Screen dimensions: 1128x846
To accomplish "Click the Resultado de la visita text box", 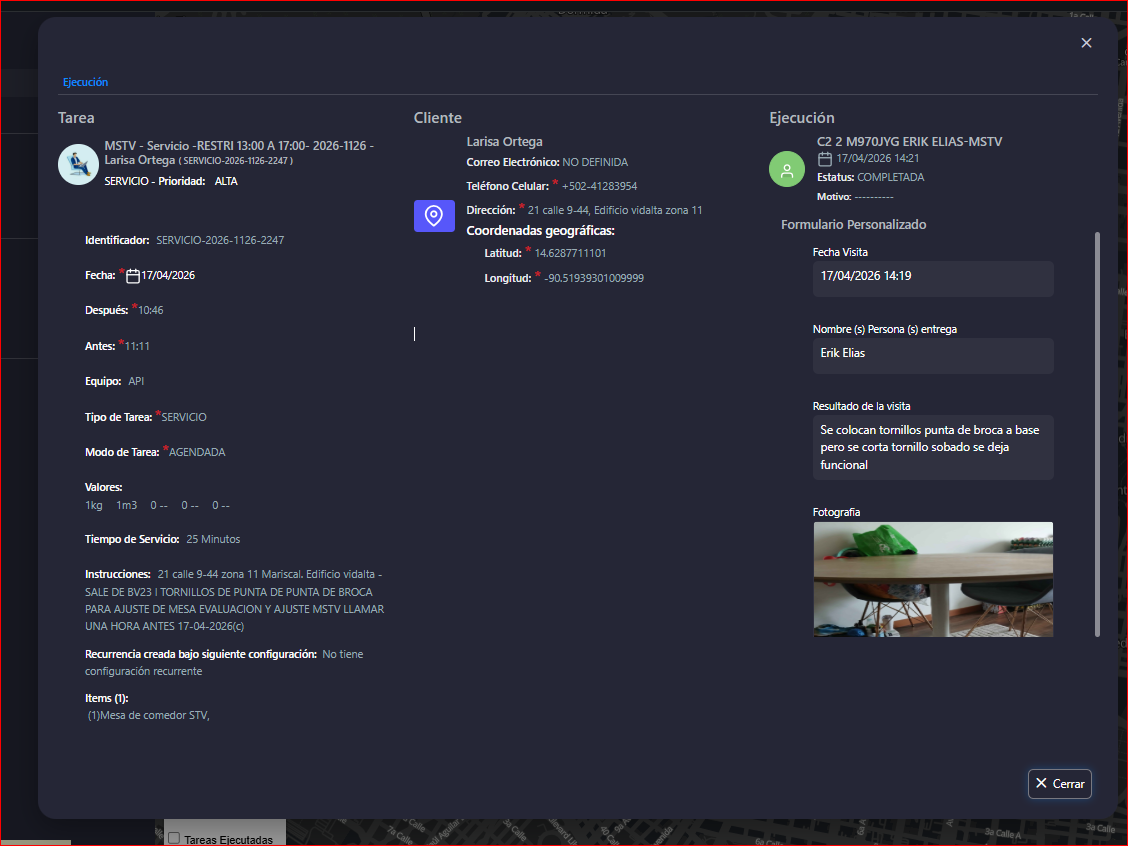I will 932,447.
